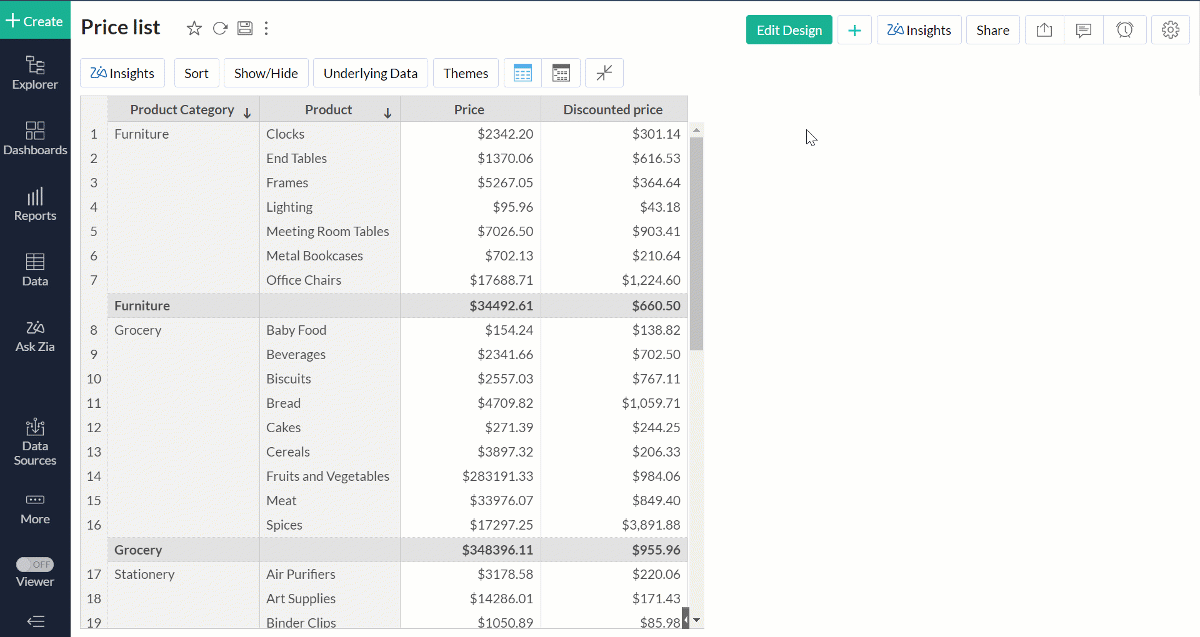Mark Price list as favorite with star
The width and height of the screenshot is (1200, 637).
coord(194,29)
